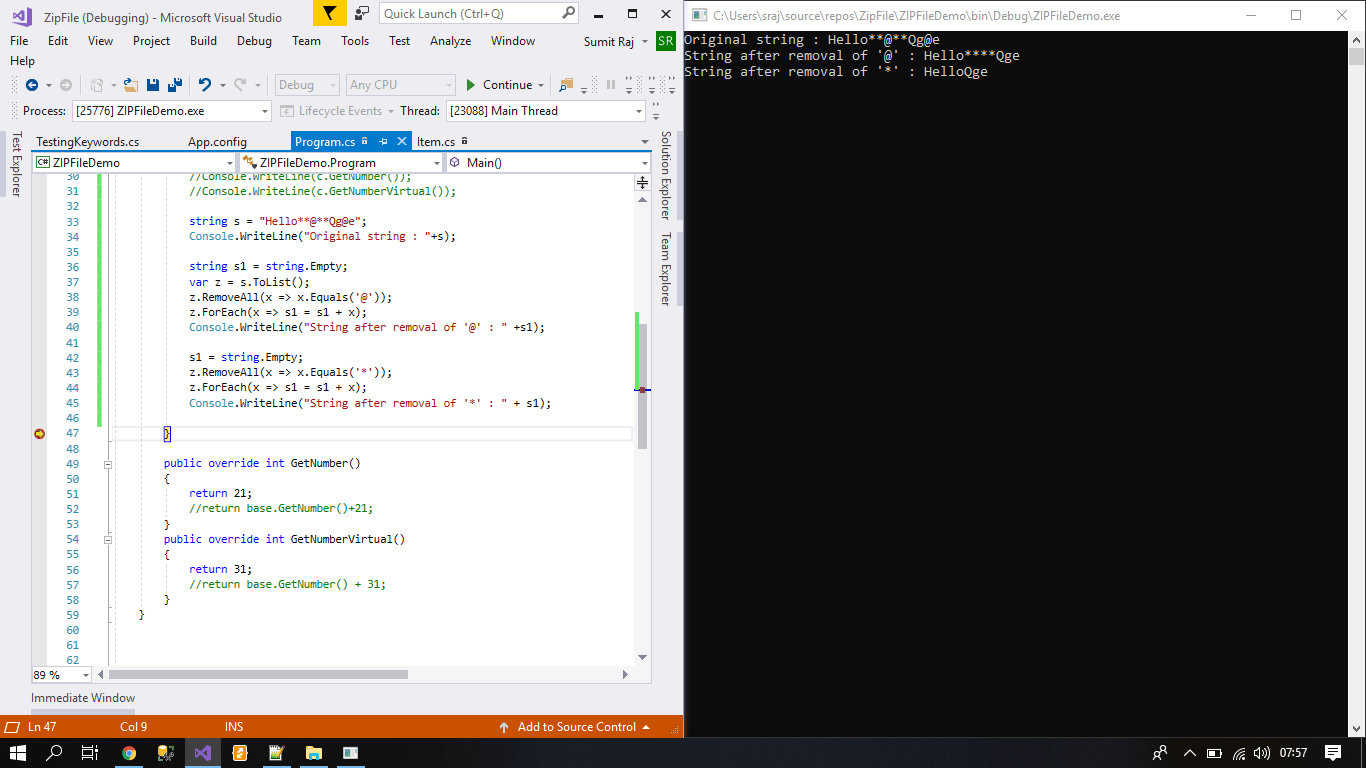Close the Program.cs tab with X

402,141
